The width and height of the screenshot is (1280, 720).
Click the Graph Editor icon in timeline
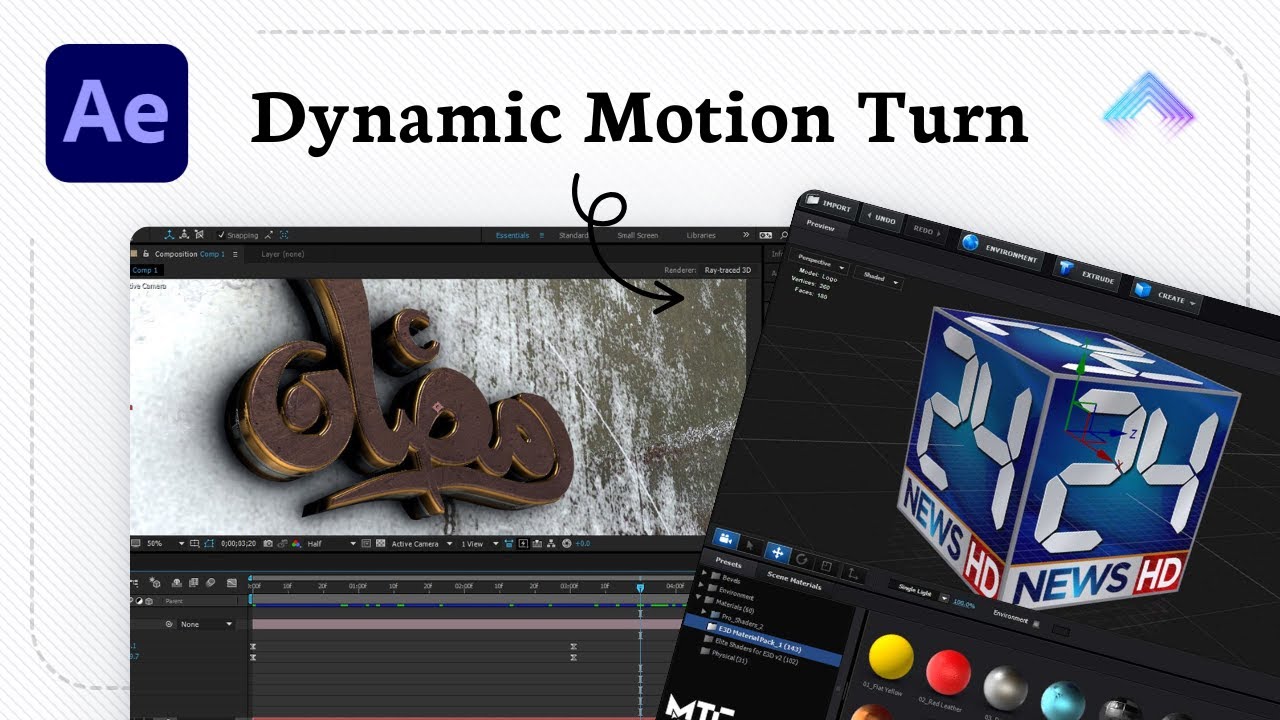[232, 582]
